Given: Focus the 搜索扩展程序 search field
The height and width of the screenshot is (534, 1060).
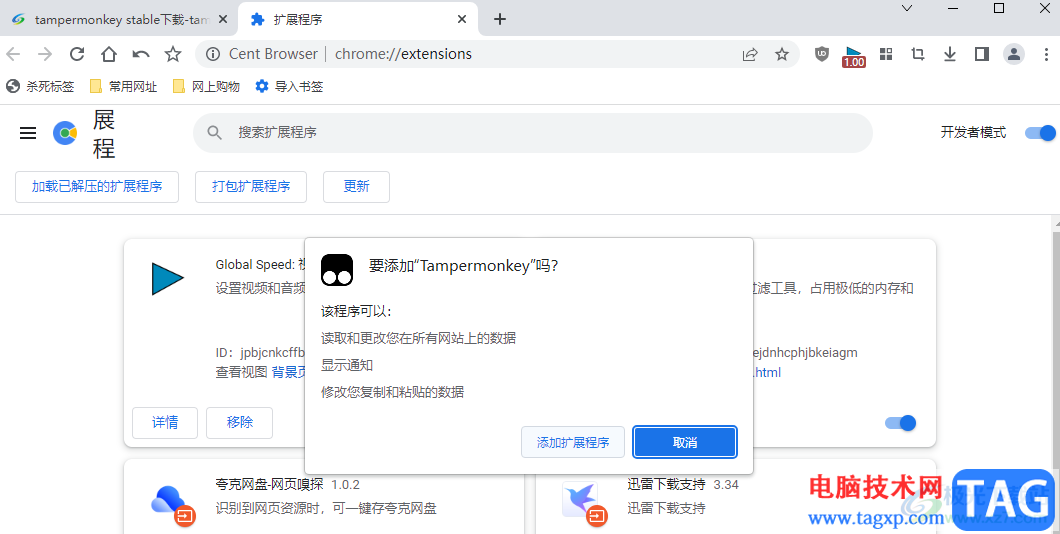Looking at the screenshot, I should coord(533,132).
